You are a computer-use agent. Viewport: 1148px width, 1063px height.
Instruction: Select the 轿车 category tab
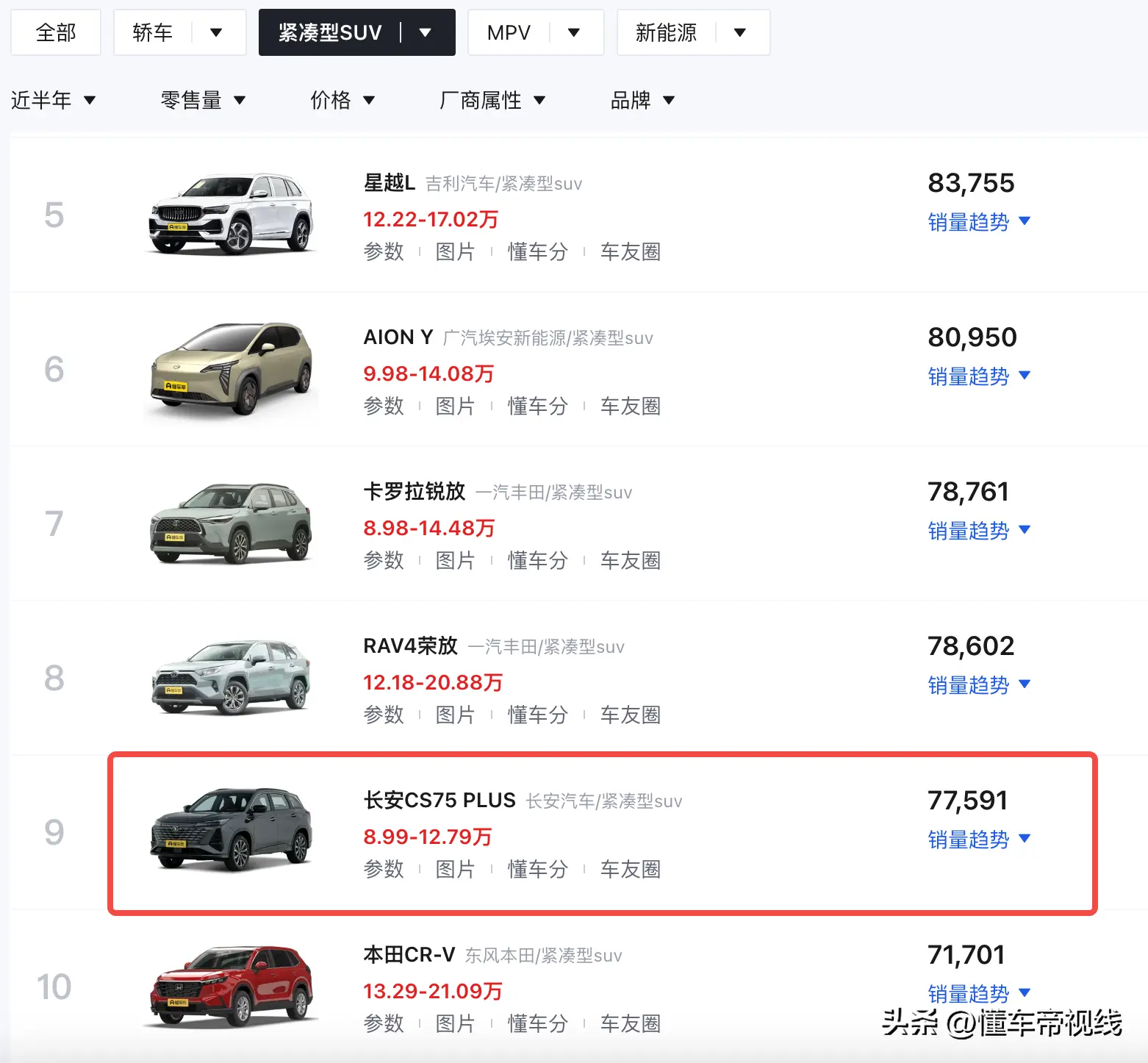153,32
